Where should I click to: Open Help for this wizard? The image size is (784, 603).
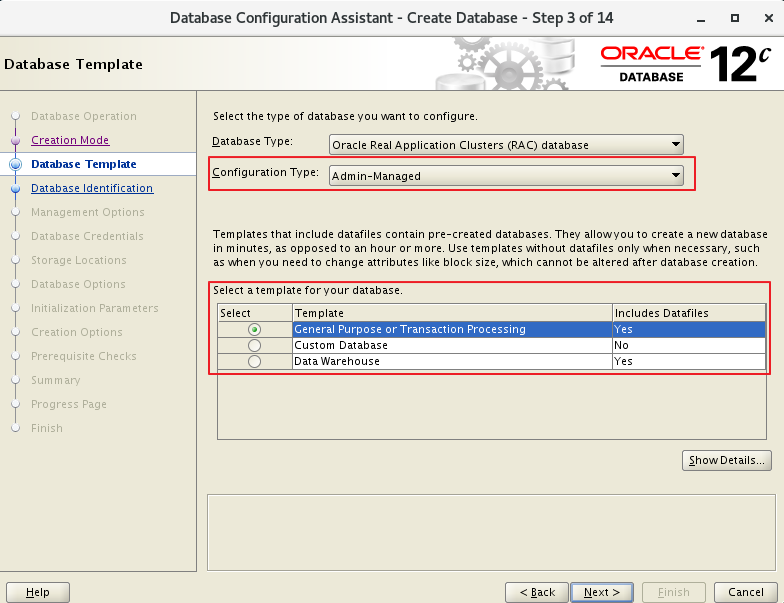coord(38,592)
